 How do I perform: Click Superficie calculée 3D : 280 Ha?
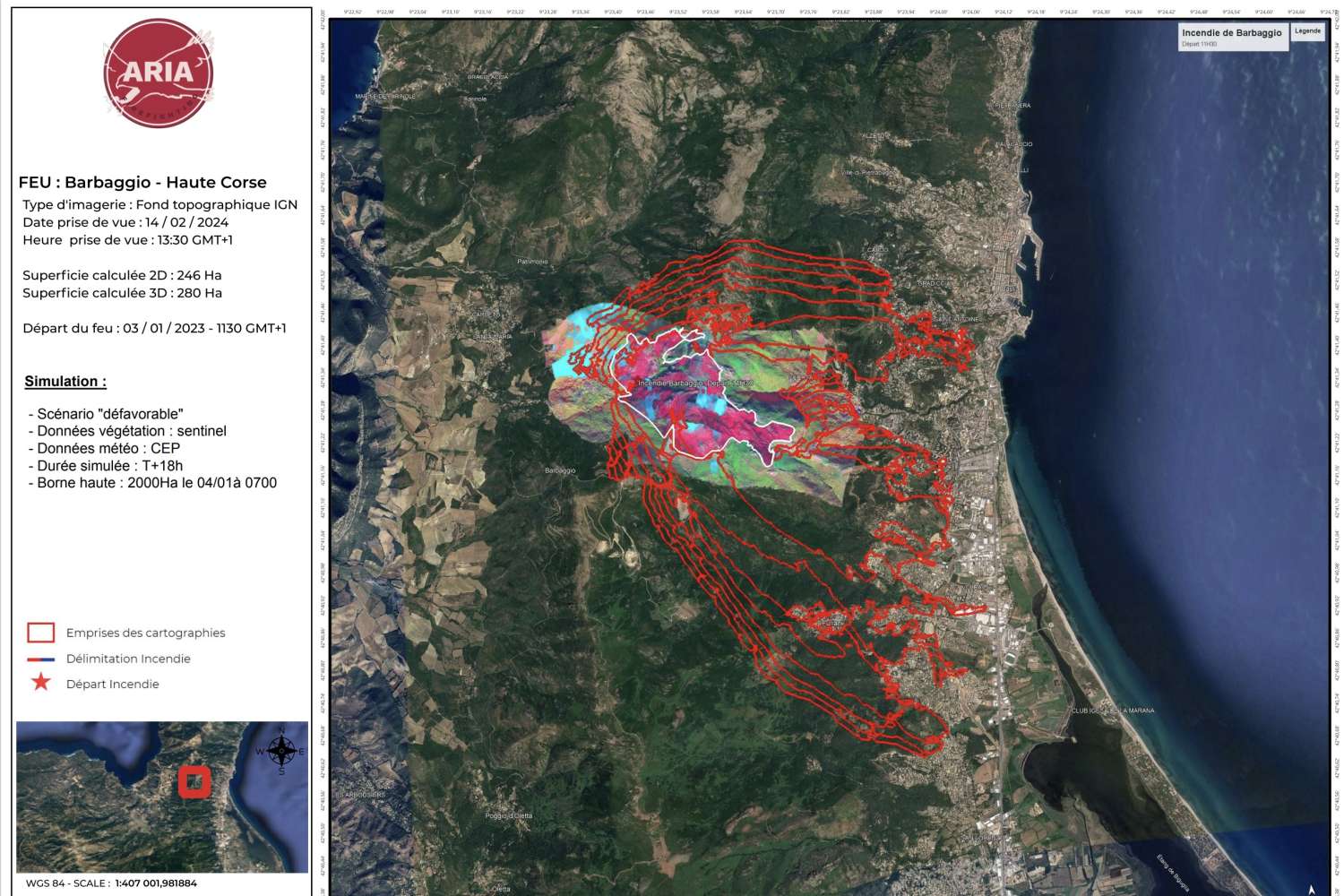pyautogui.click(x=122, y=293)
